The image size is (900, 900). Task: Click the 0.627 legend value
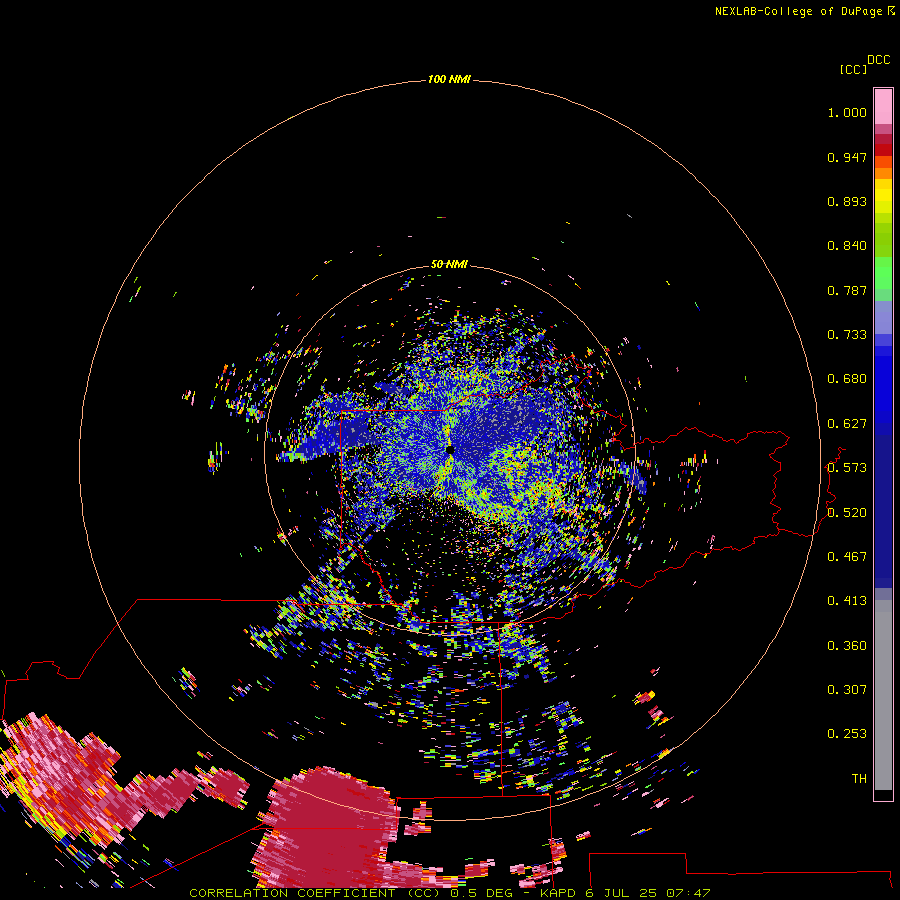(x=847, y=424)
